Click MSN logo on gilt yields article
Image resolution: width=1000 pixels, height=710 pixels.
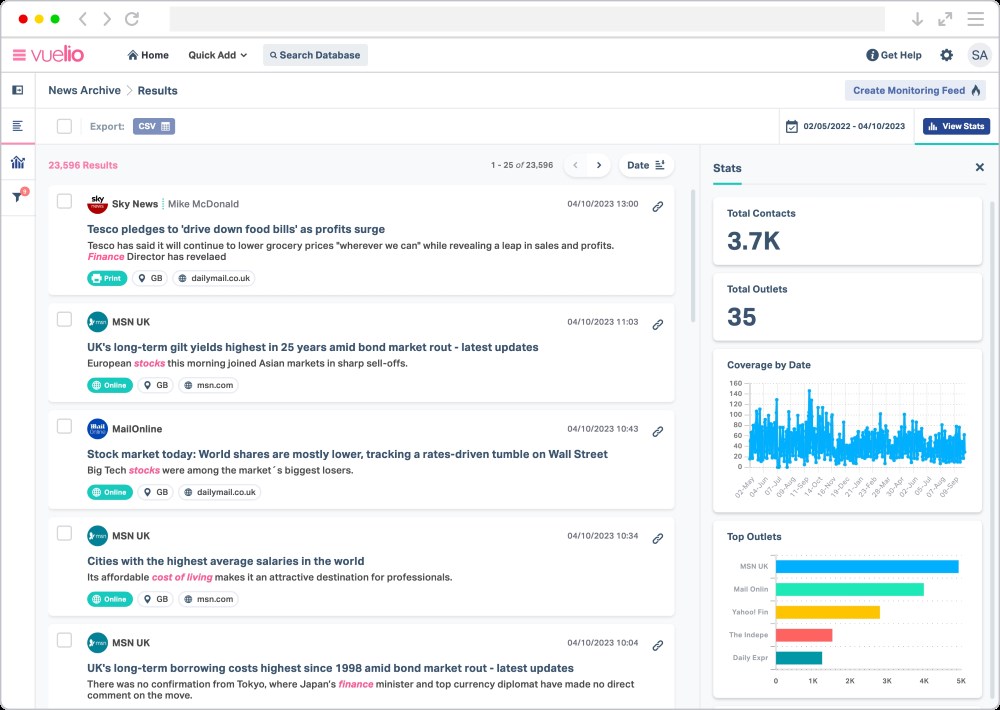click(98, 322)
